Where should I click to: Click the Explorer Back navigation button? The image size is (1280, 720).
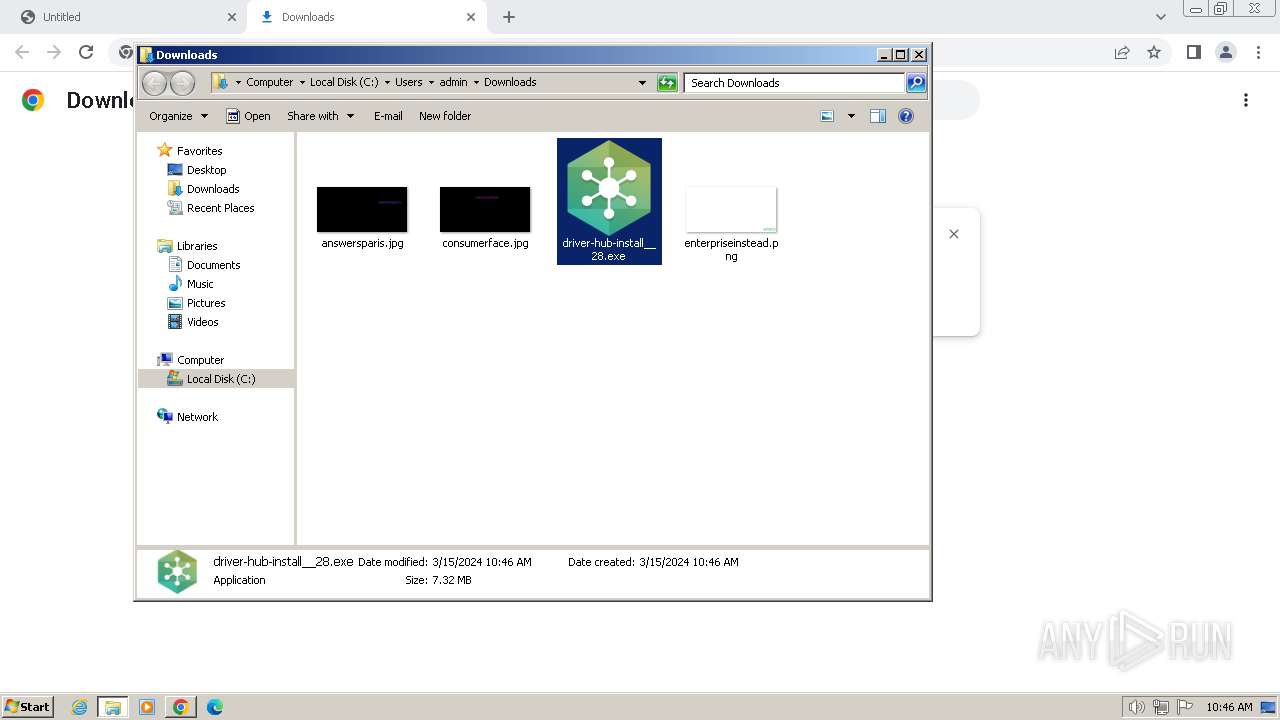[x=155, y=83]
